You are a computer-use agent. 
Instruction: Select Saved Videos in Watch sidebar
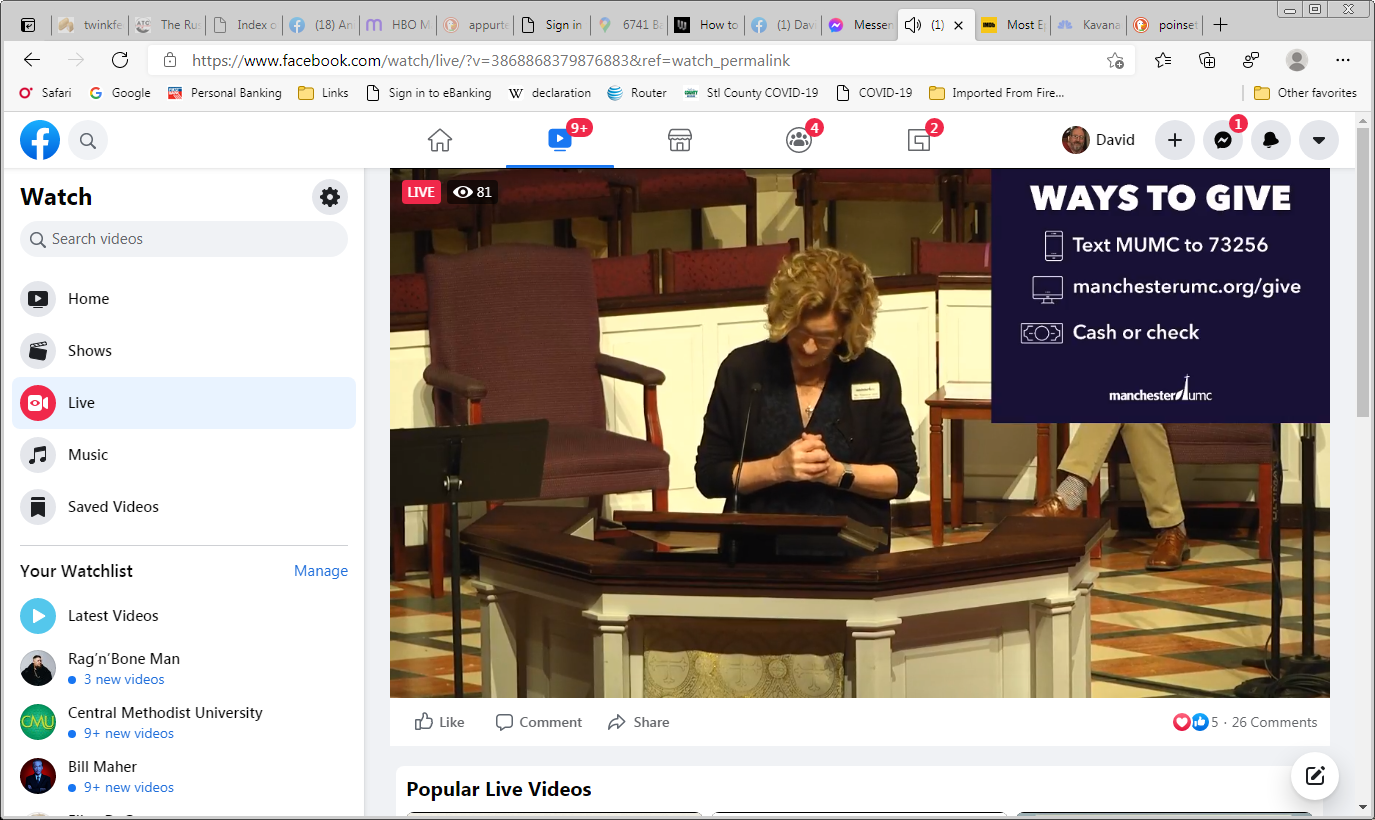click(112, 507)
